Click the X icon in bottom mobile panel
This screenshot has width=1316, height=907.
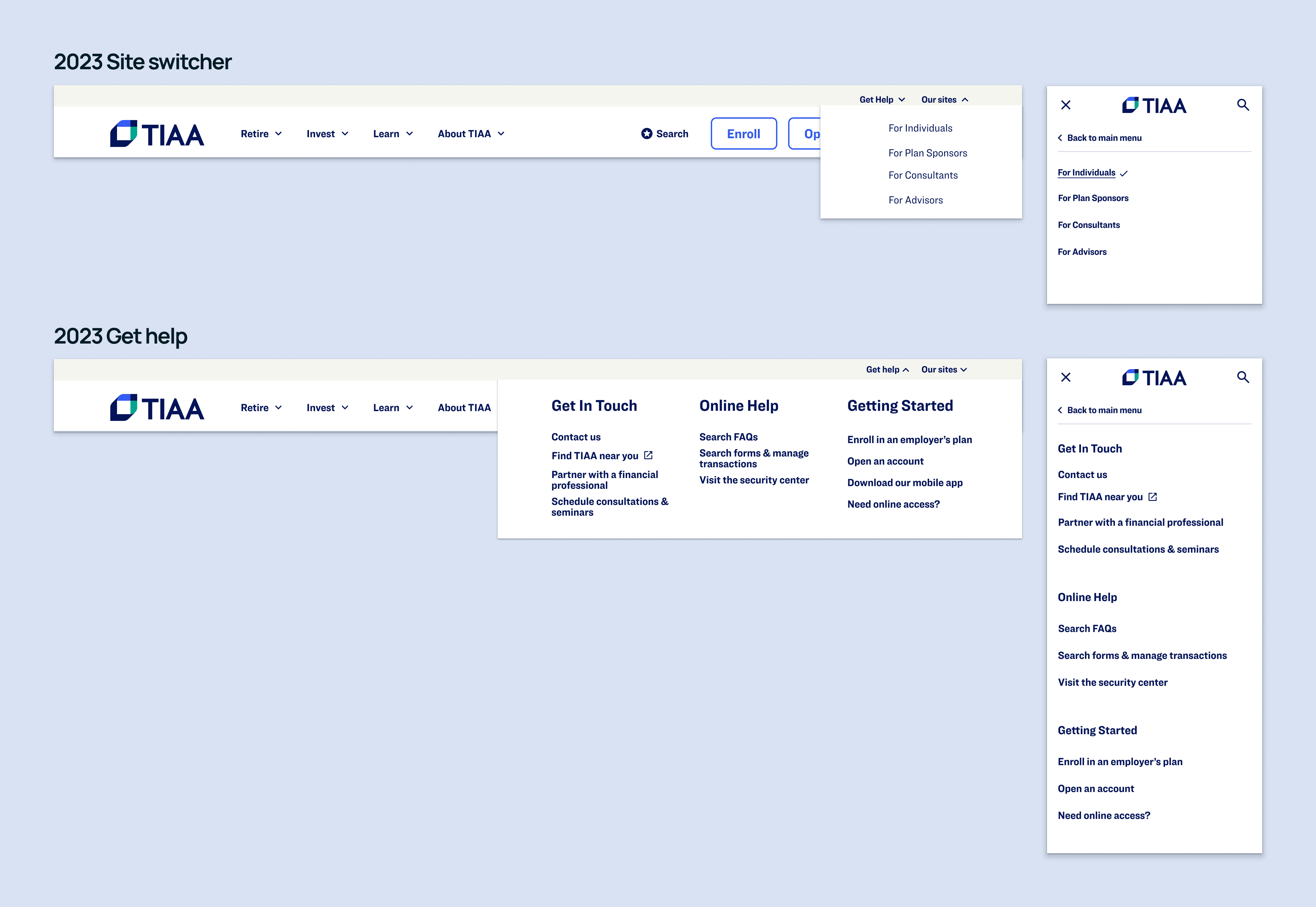tap(1066, 377)
